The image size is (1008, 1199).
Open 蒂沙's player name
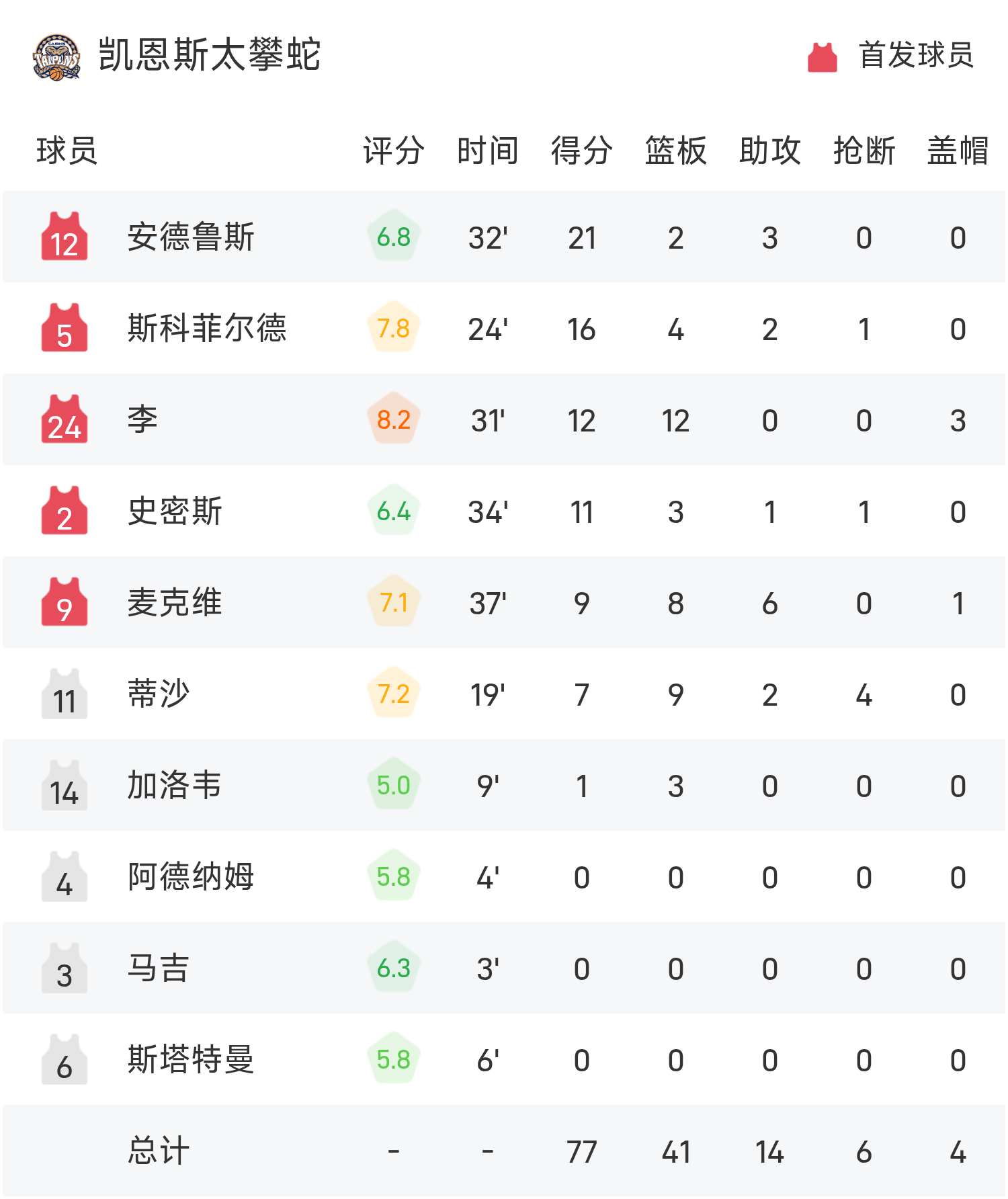pyautogui.click(x=159, y=694)
